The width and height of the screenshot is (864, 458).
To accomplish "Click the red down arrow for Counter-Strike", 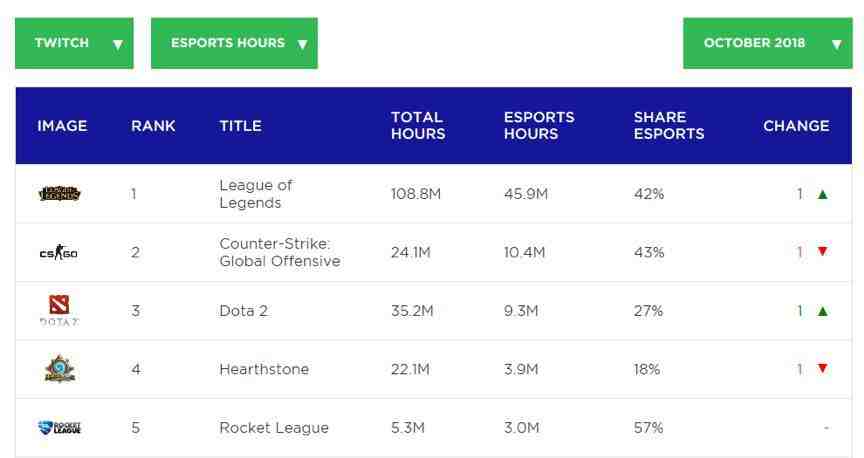I will (x=823, y=251).
